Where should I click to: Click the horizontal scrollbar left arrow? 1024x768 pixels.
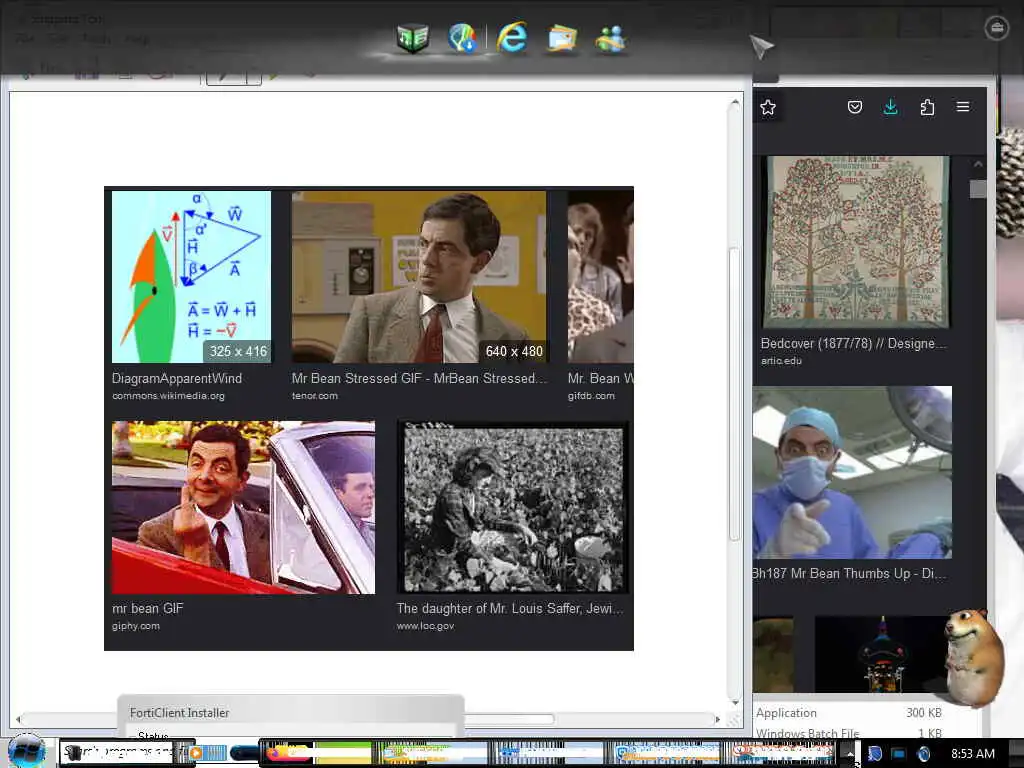click(x=18, y=719)
